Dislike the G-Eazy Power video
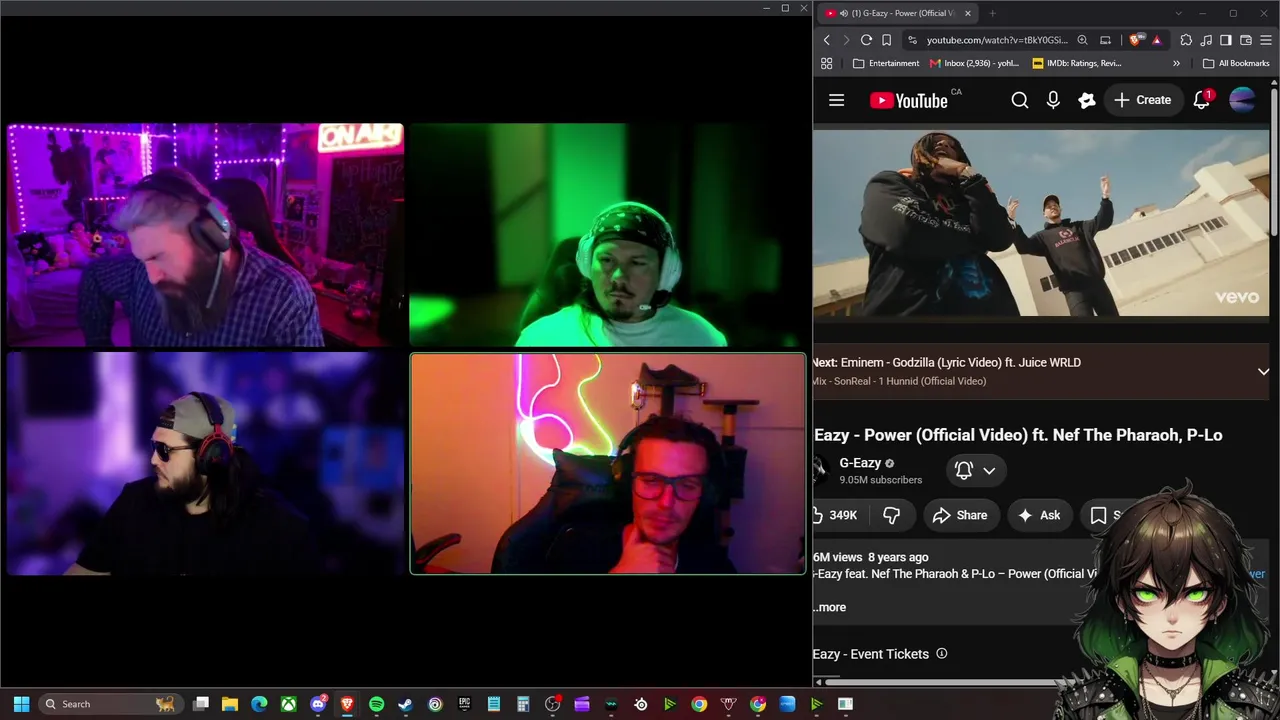 891,515
